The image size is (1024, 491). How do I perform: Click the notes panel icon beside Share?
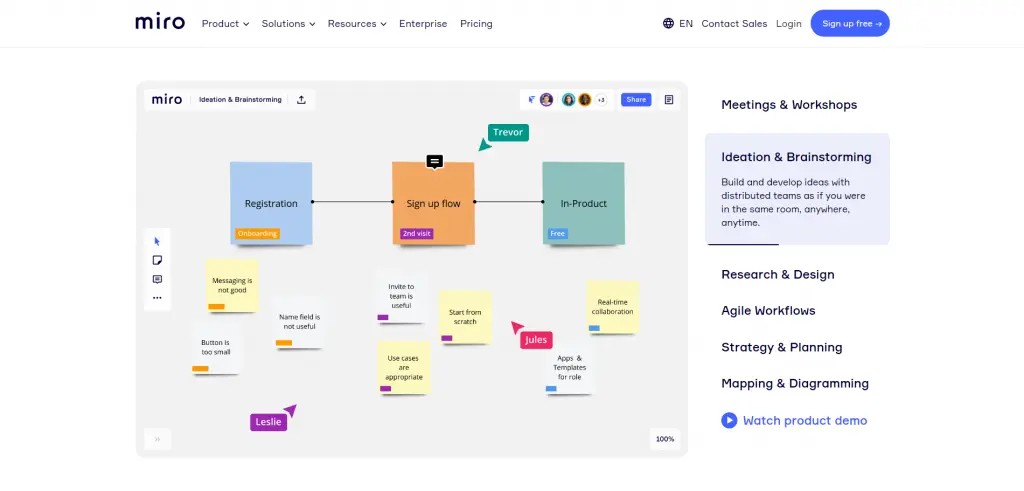pos(669,100)
